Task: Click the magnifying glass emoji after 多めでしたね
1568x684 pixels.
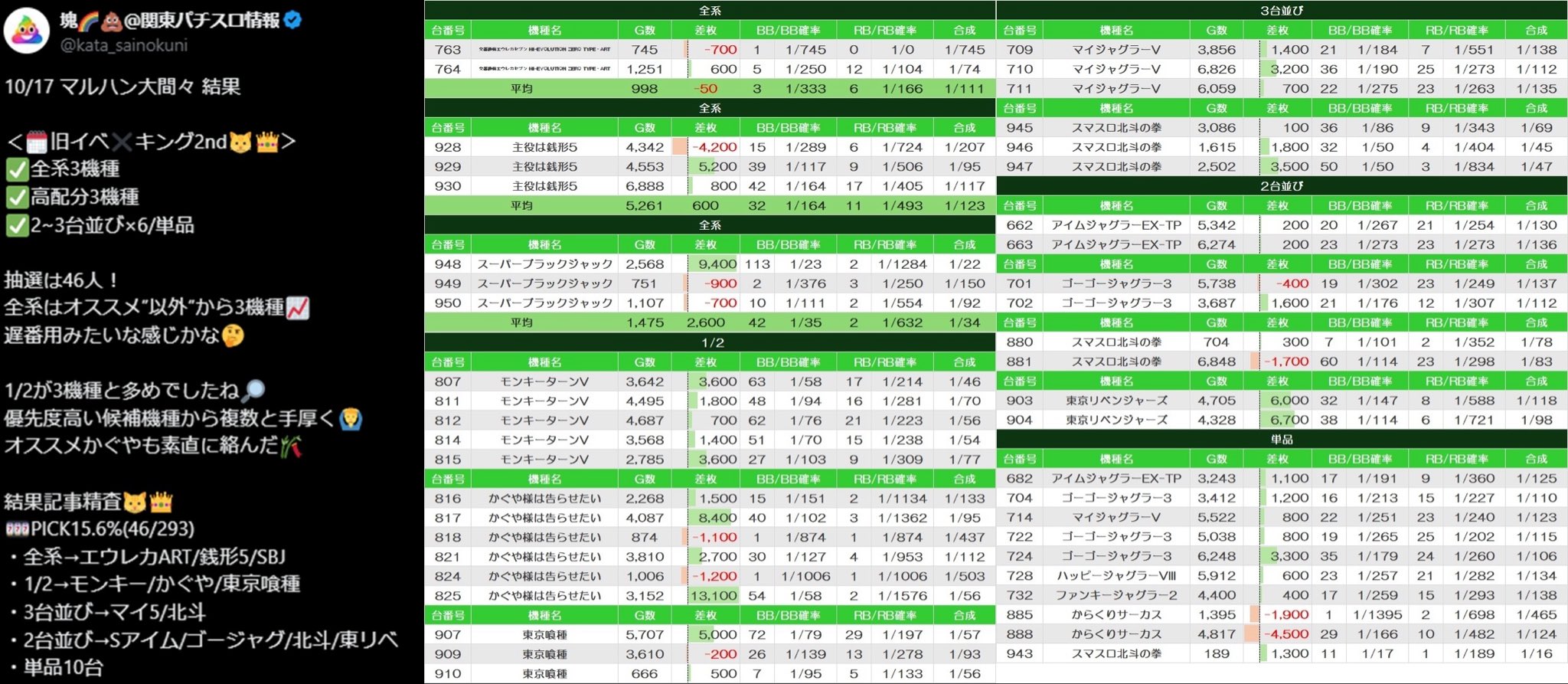Action: point(253,391)
